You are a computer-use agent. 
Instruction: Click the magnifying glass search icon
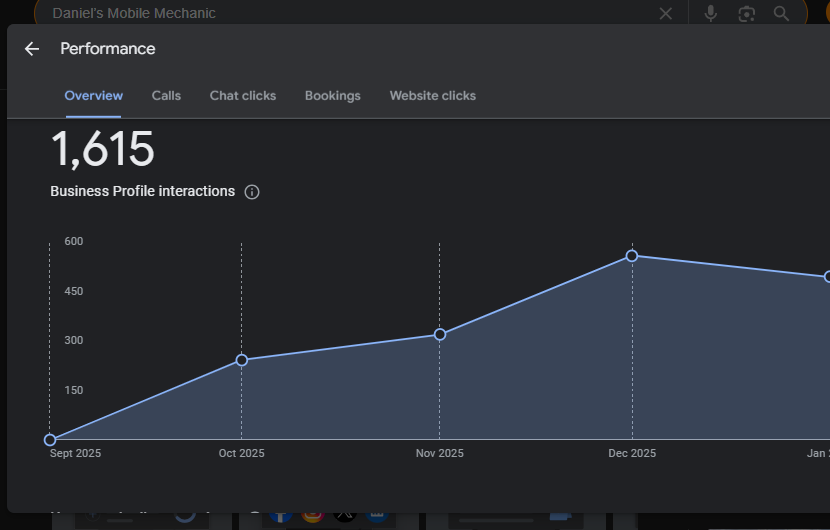point(781,13)
